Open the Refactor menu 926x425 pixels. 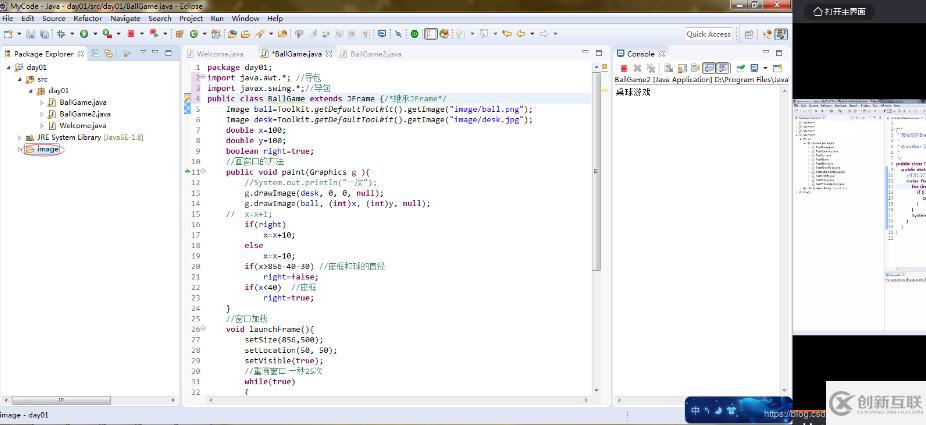[x=87, y=18]
